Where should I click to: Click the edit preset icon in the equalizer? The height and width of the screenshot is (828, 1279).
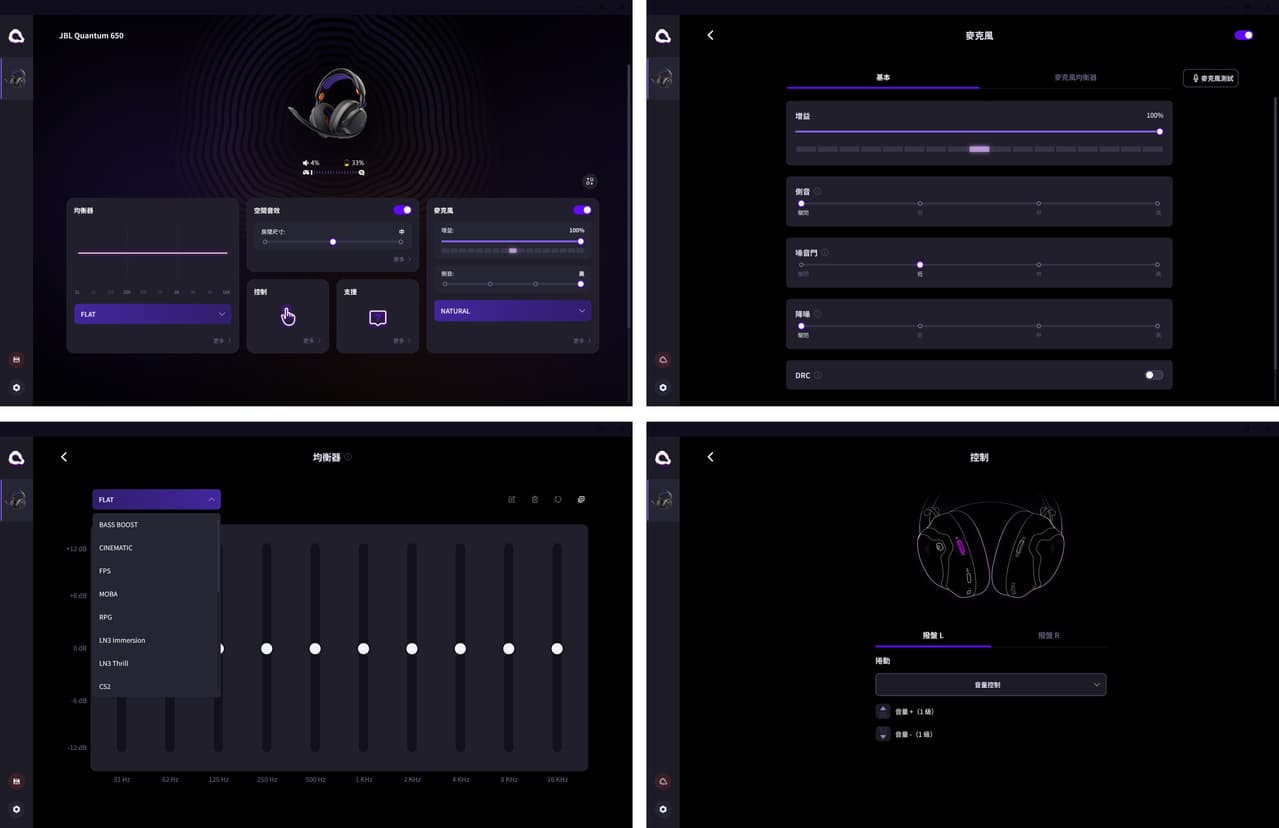click(512, 499)
